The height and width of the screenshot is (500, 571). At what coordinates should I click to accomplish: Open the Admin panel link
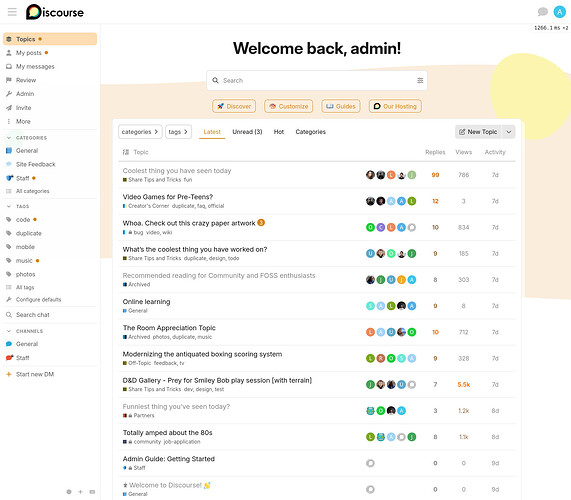pyautogui.click(x=50, y=94)
